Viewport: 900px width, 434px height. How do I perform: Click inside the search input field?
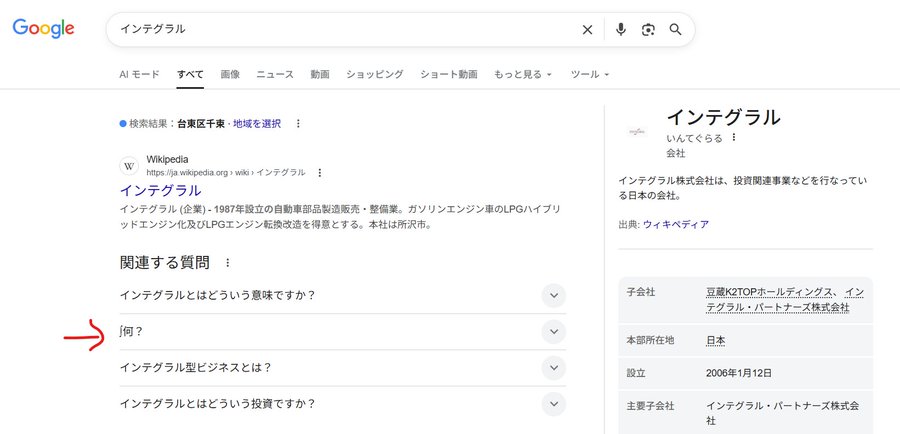340,30
